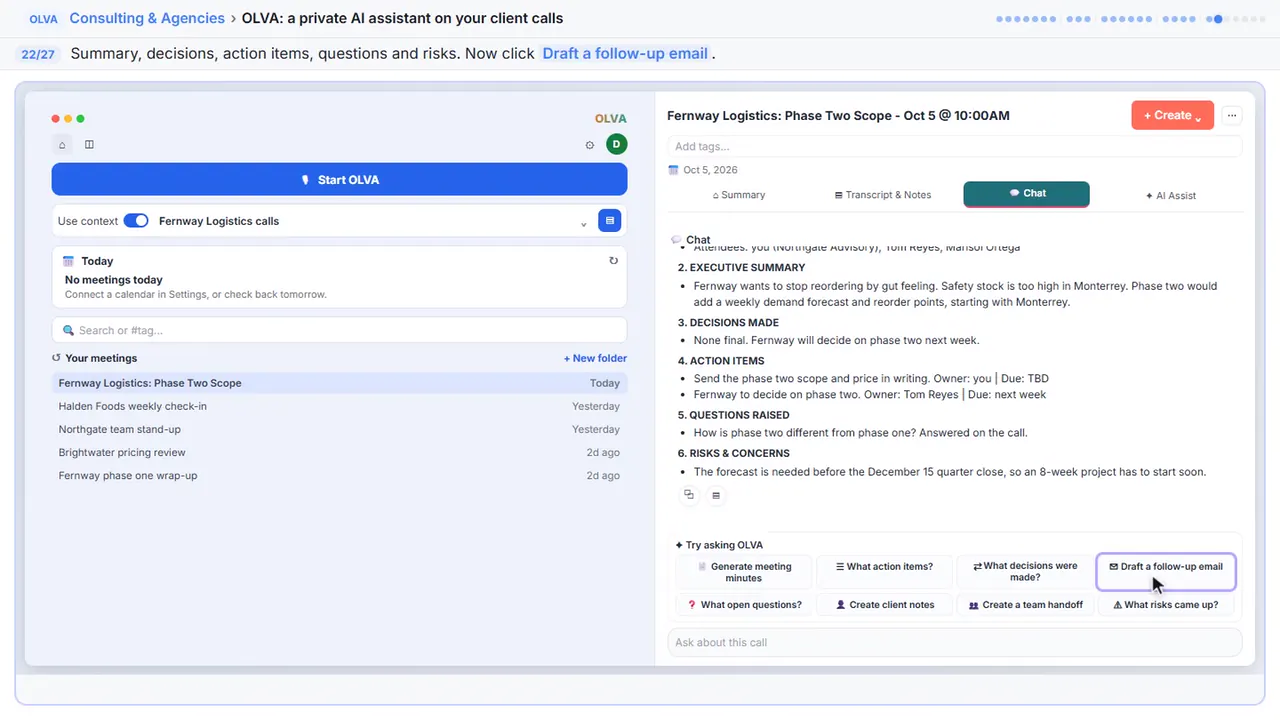This screenshot has width=1280, height=720.
Task: Switch to the Transcript & Notes tab
Action: coord(883,195)
